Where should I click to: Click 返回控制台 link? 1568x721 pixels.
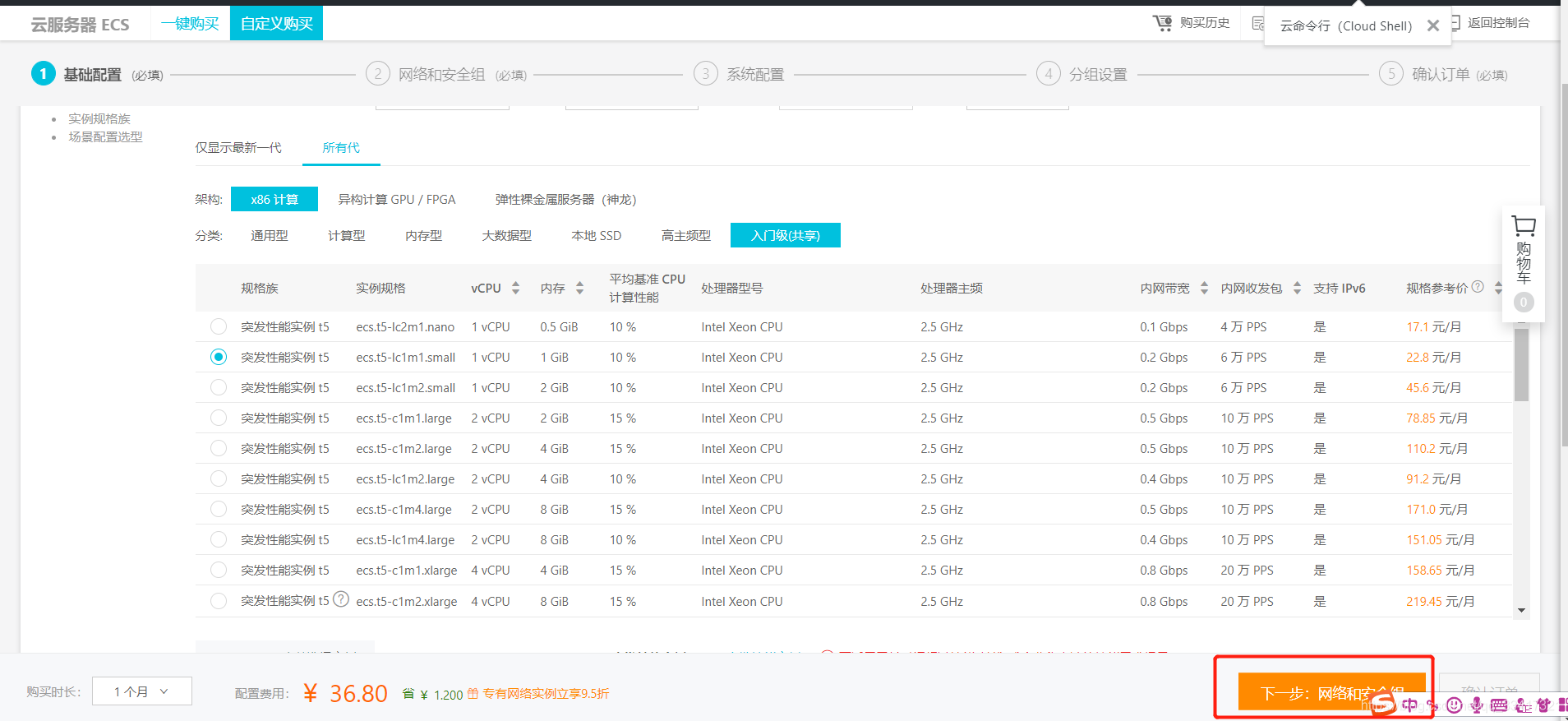(1498, 23)
